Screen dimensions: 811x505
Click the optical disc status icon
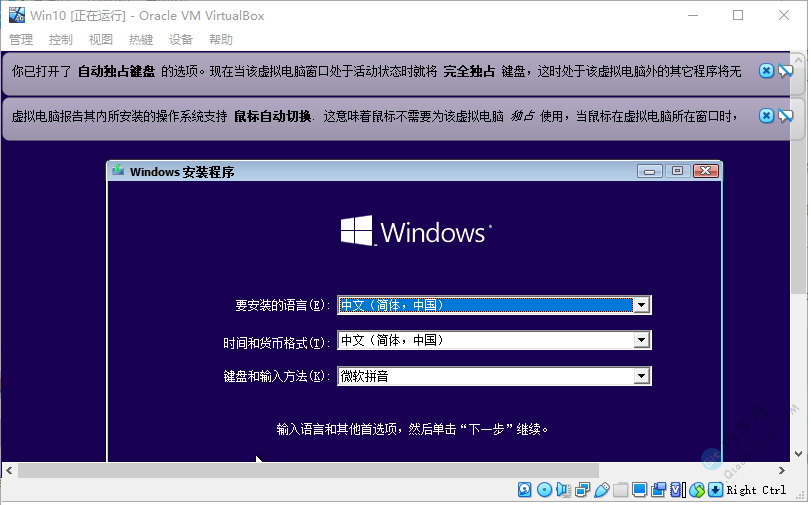click(544, 489)
